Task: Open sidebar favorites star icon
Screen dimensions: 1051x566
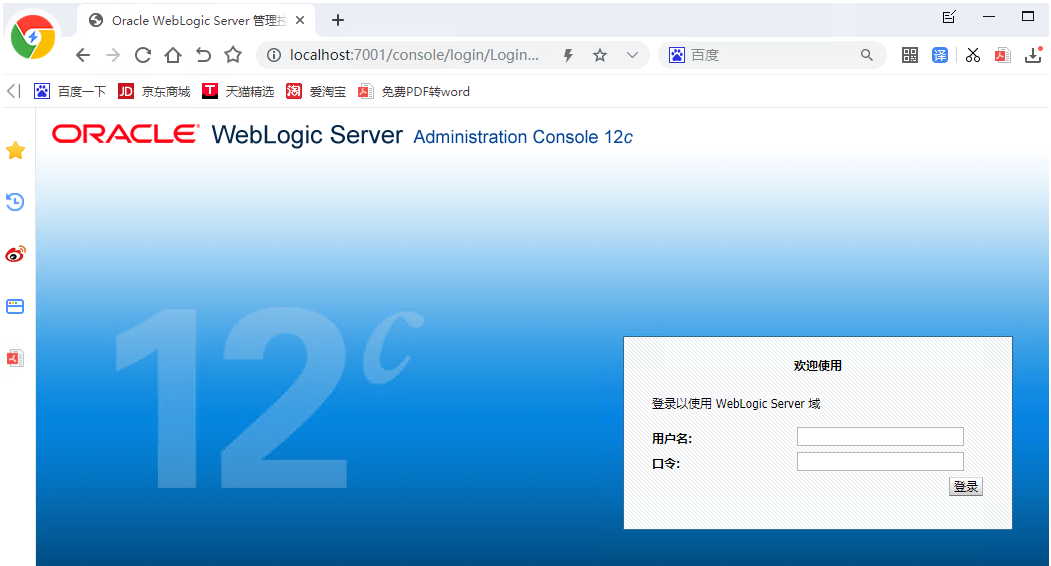Action: click(15, 150)
